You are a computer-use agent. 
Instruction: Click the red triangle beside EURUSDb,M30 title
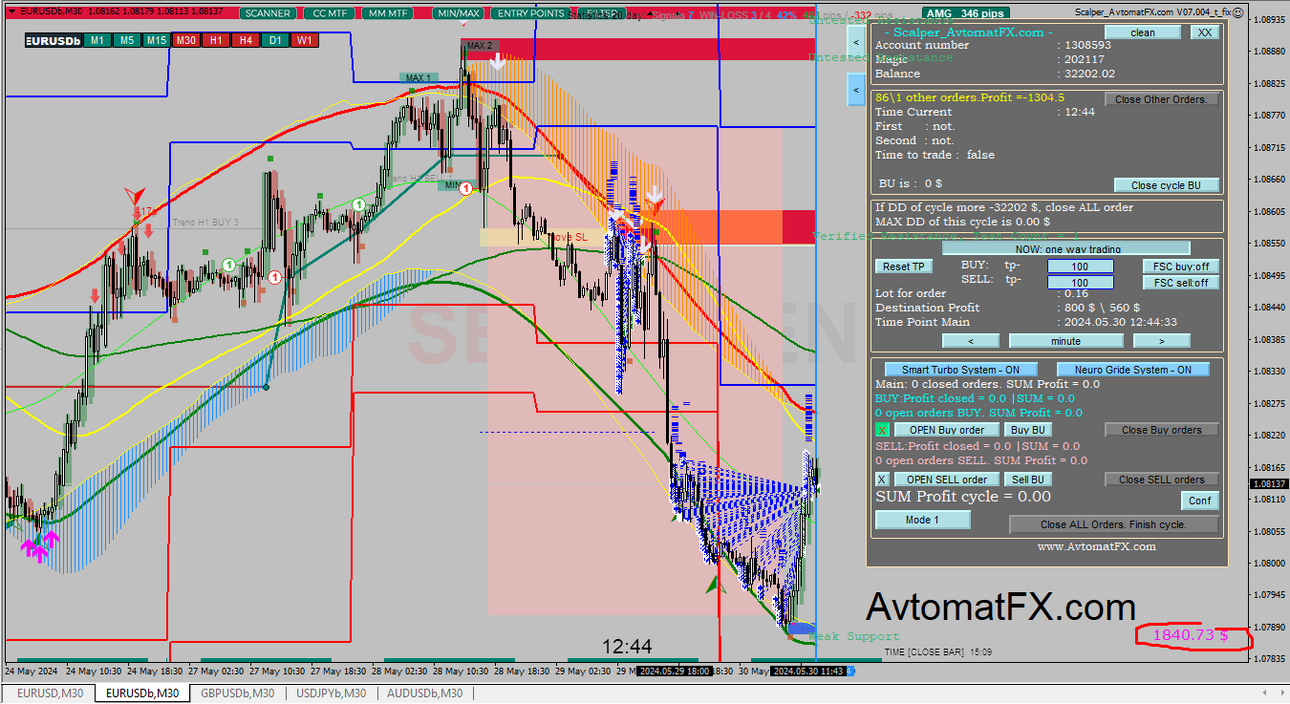(x=10, y=12)
